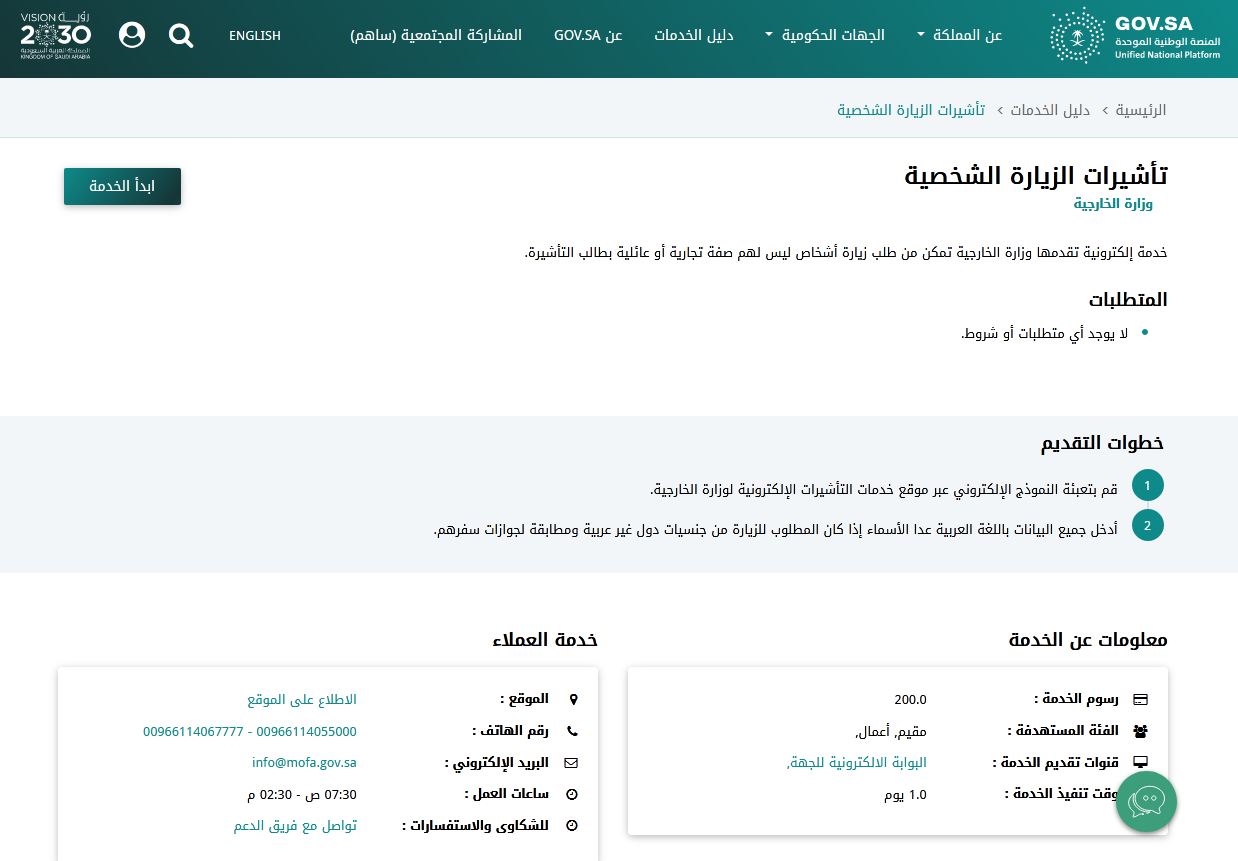The image size is (1238, 861).
Task: Open the search on the GOV.SA header
Action: pyautogui.click(x=181, y=35)
